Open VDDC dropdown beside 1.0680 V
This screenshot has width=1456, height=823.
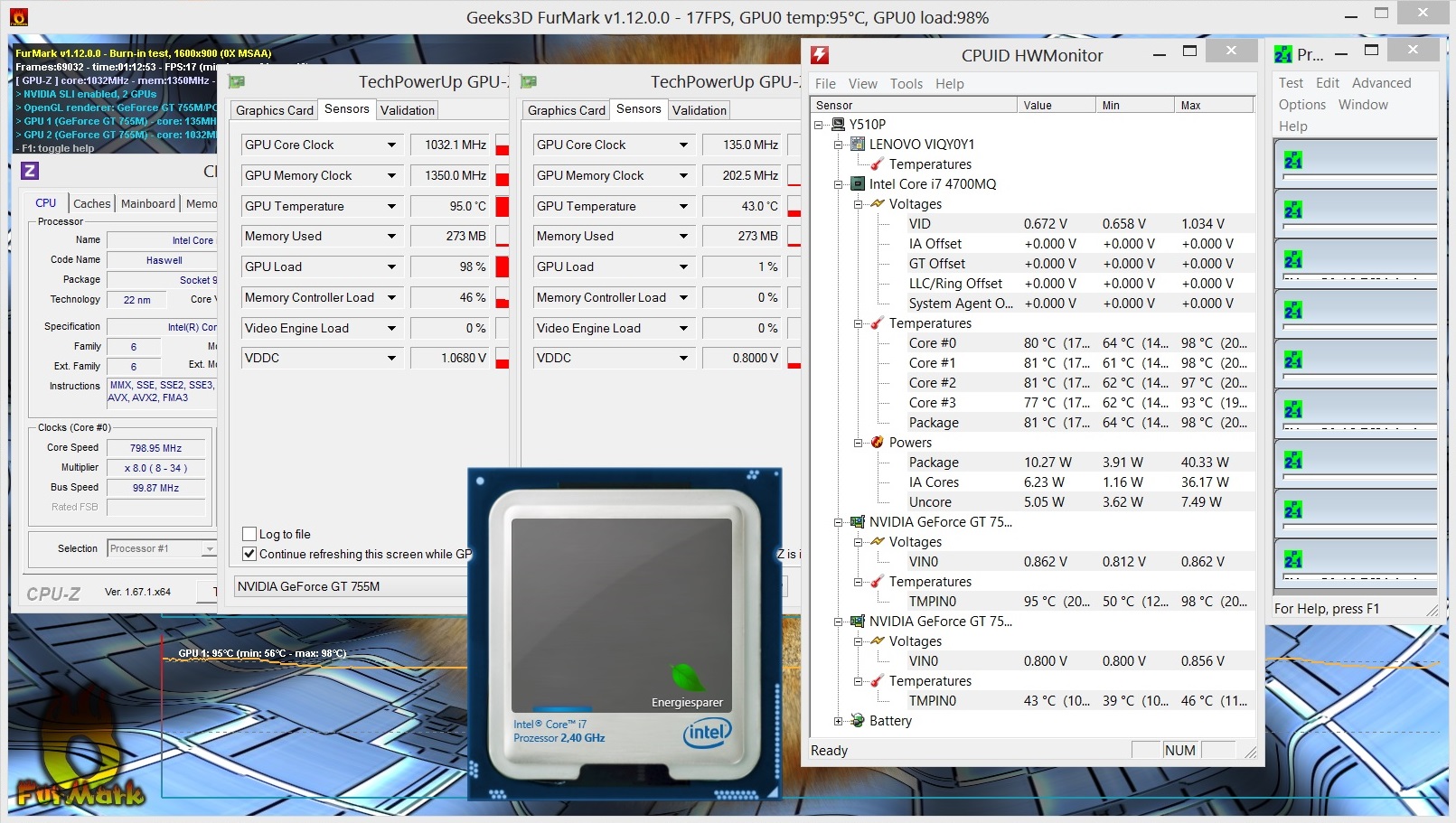pos(391,358)
